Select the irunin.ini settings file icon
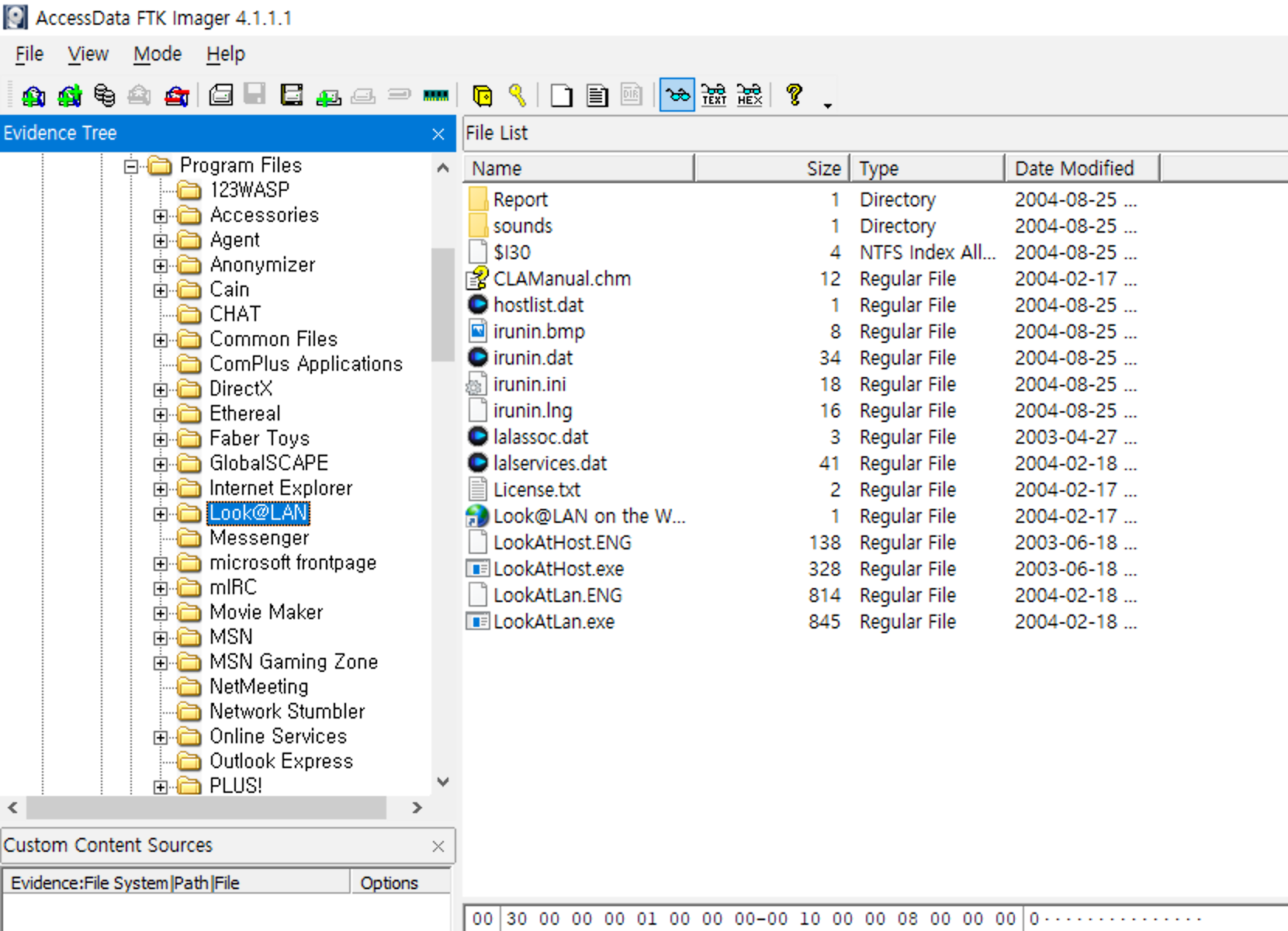The width and height of the screenshot is (1288, 931). pos(476,384)
